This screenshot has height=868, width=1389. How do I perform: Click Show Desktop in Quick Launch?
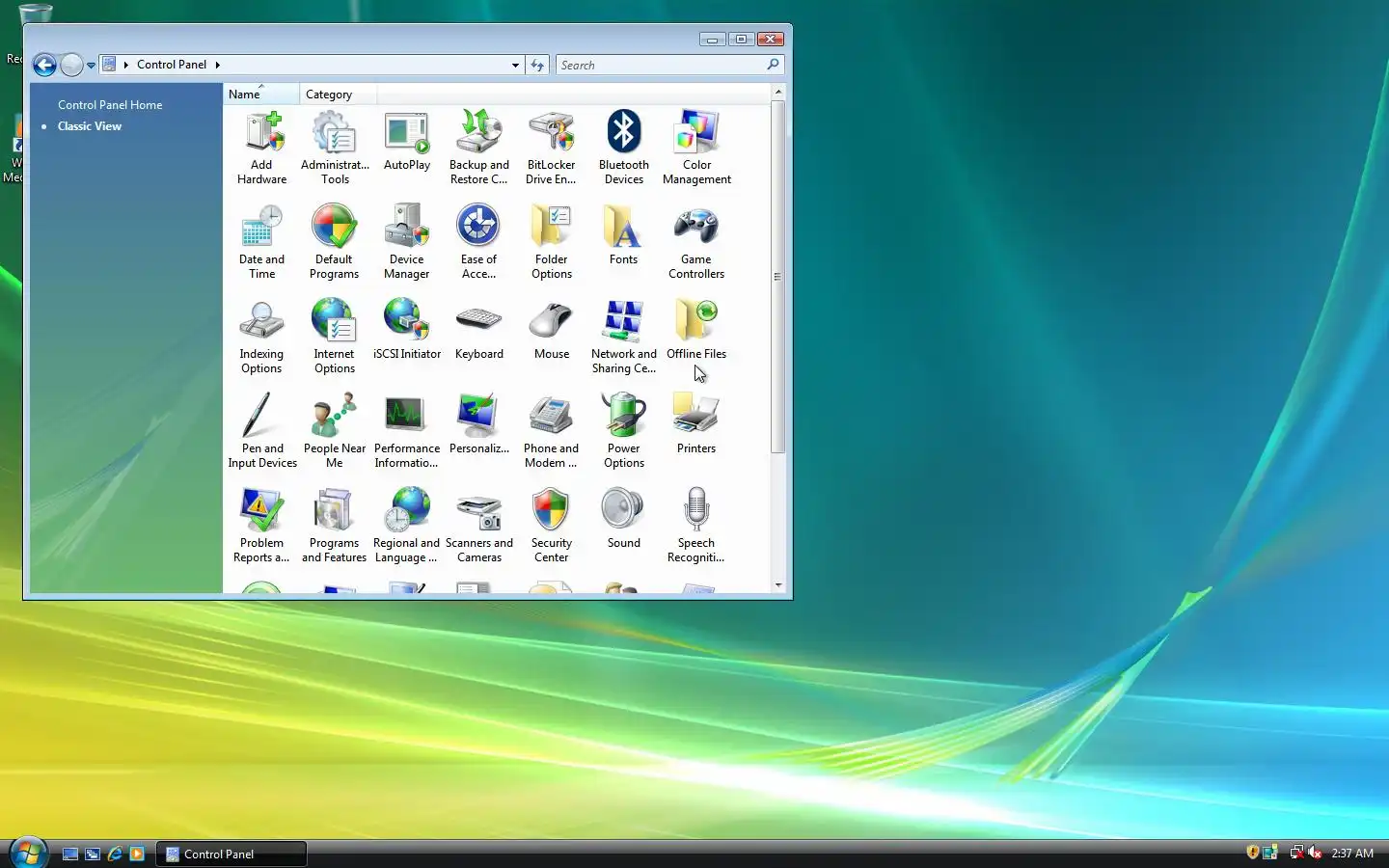[x=70, y=854]
